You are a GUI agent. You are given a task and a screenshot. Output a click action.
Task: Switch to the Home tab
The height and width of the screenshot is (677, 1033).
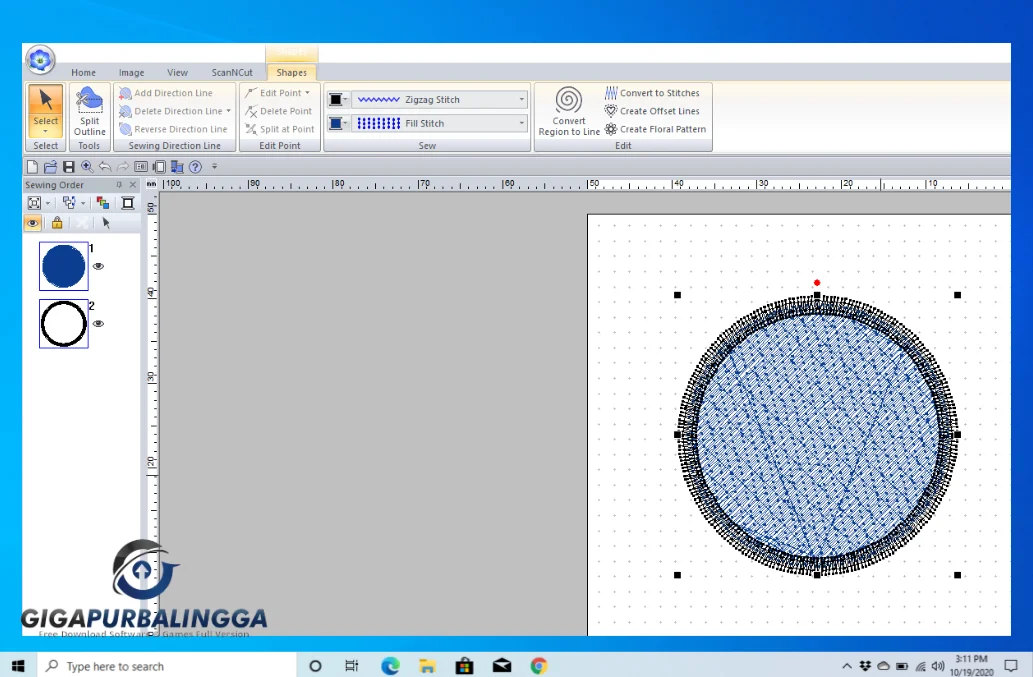[x=84, y=72]
